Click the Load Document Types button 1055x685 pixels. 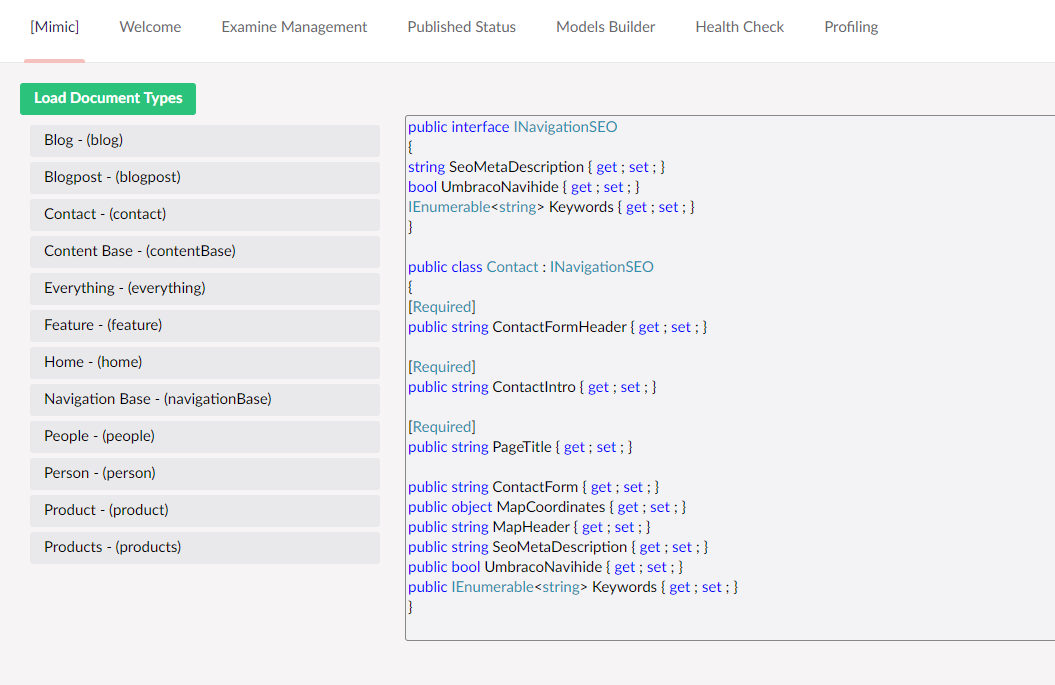coord(108,98)
